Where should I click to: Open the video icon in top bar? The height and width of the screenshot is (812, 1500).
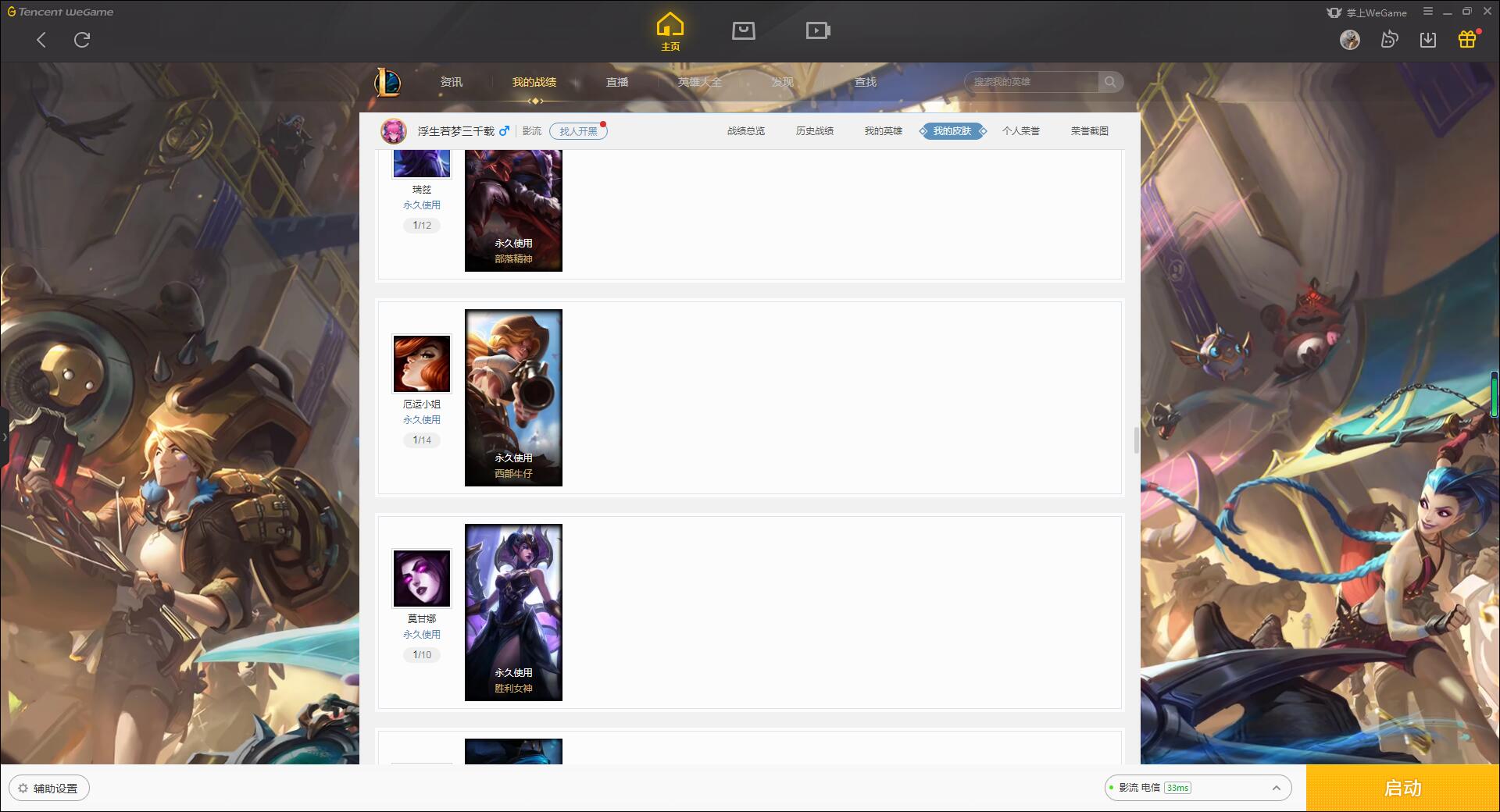pos(818,30)
